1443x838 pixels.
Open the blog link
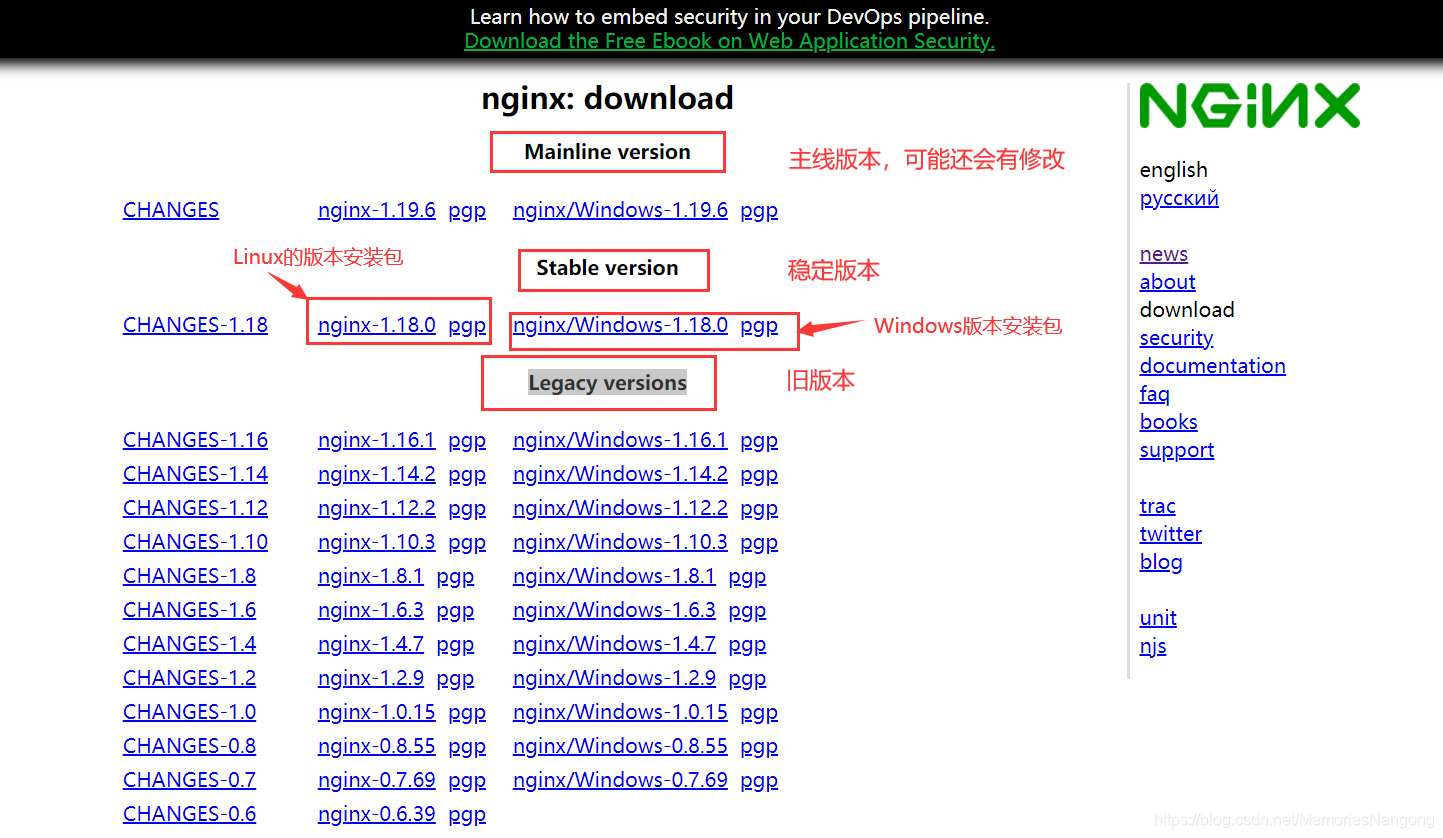click(1161, 562)
